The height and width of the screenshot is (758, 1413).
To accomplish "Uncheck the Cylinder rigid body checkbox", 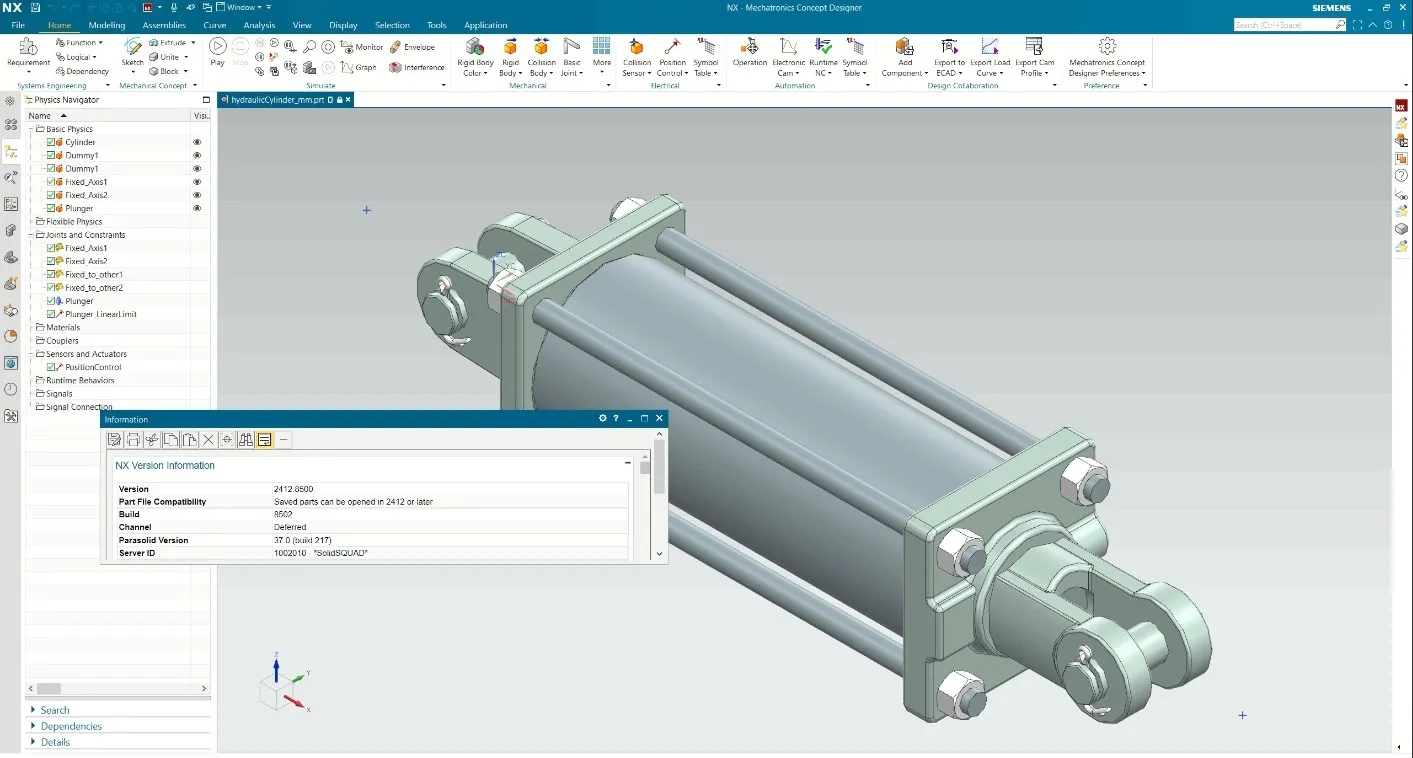I will pyautogui.click(x=51, y=142).
